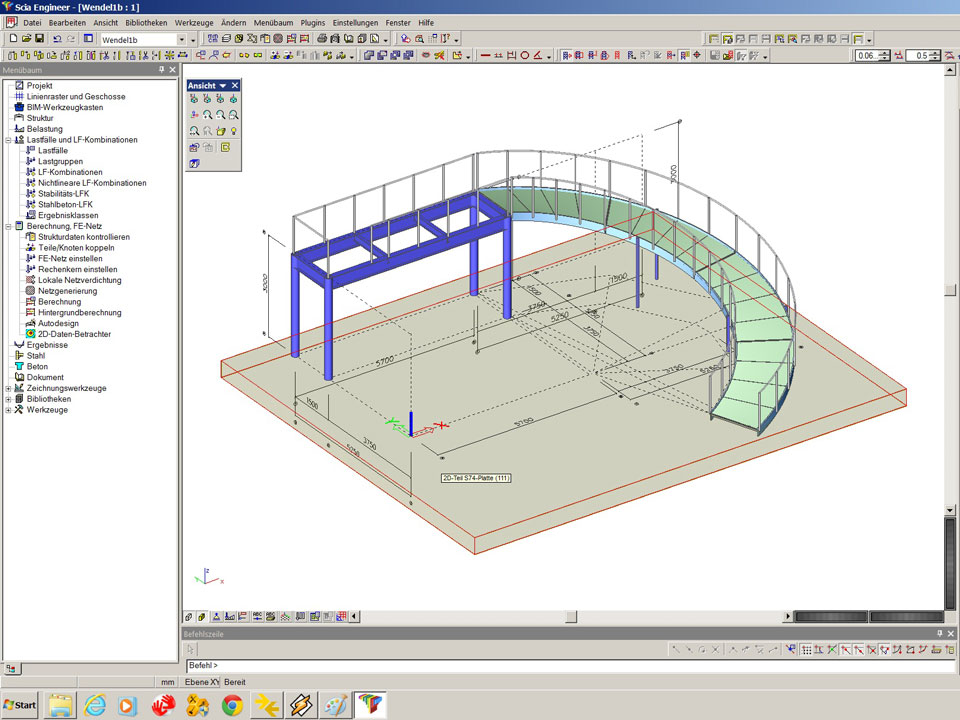This screenshot has width=960, height=720.
Task: Click the Undo arrow in the toolbar
Action: (x=57, y=39)
